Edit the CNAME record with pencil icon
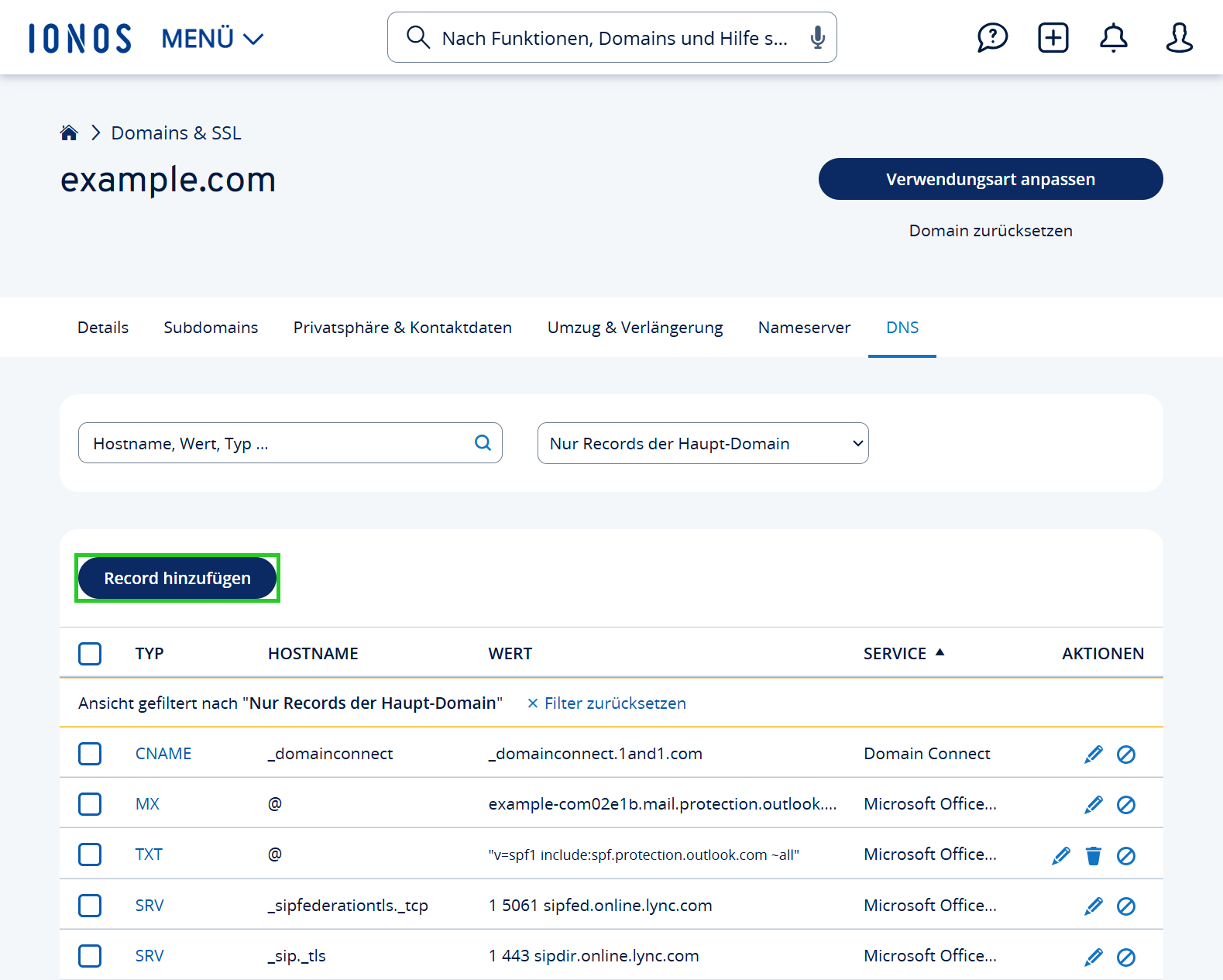Viewport: 1223px width, 980px height. tap(1093, 754)
